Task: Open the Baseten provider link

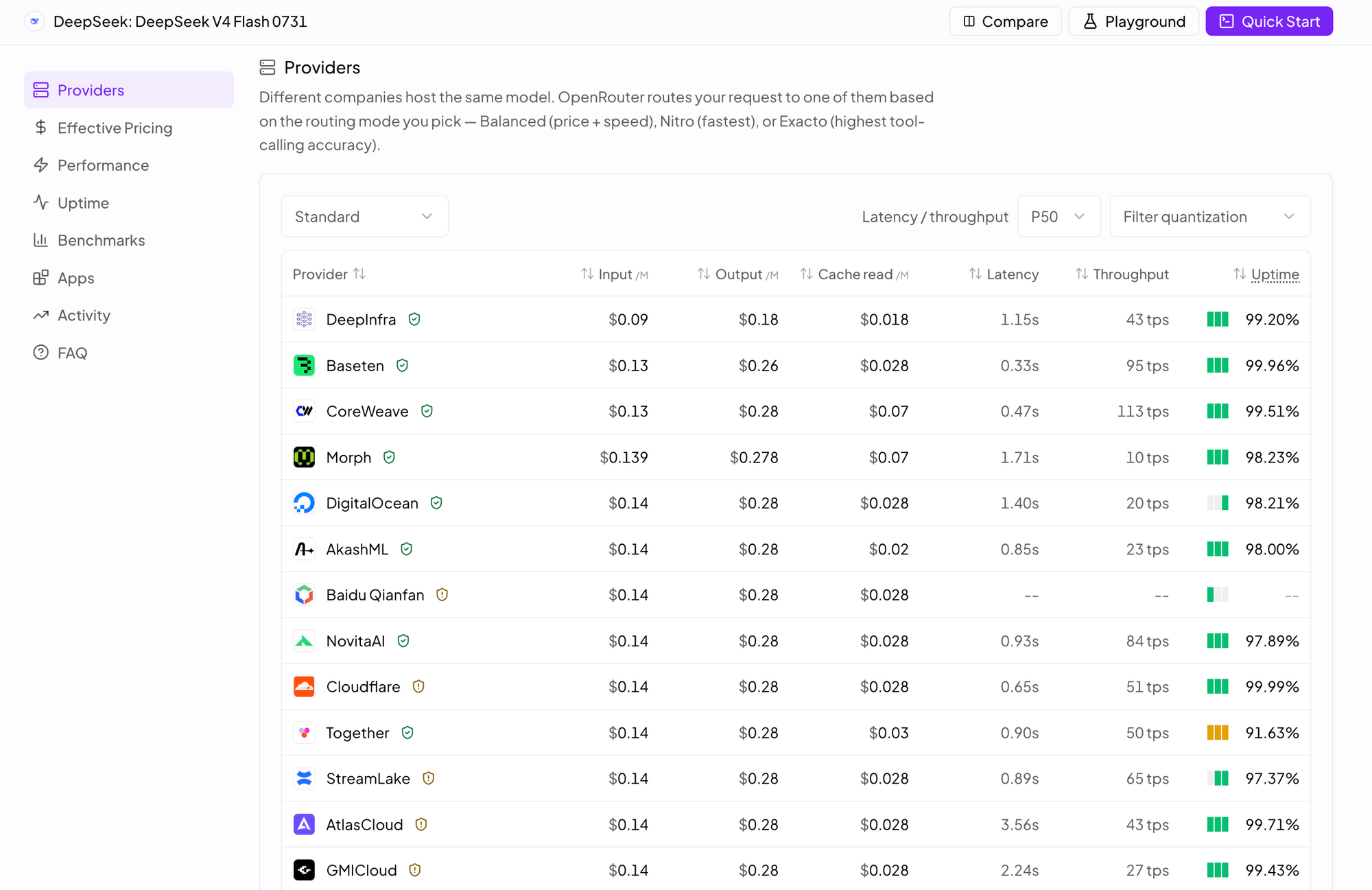Action: pos(355,365)
